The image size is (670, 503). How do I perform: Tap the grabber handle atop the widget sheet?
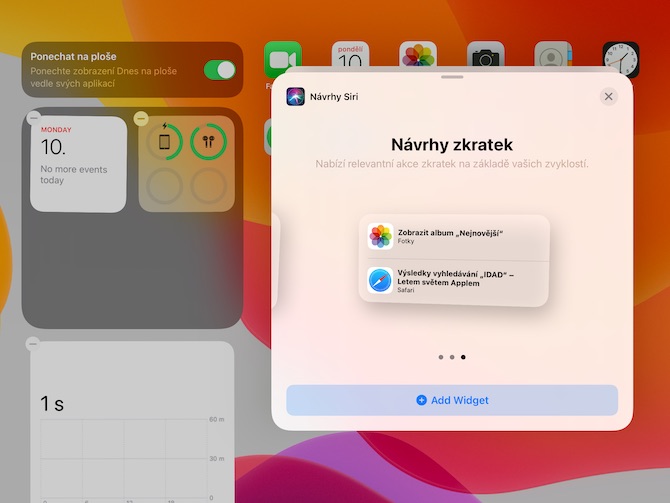coord(452,77)
